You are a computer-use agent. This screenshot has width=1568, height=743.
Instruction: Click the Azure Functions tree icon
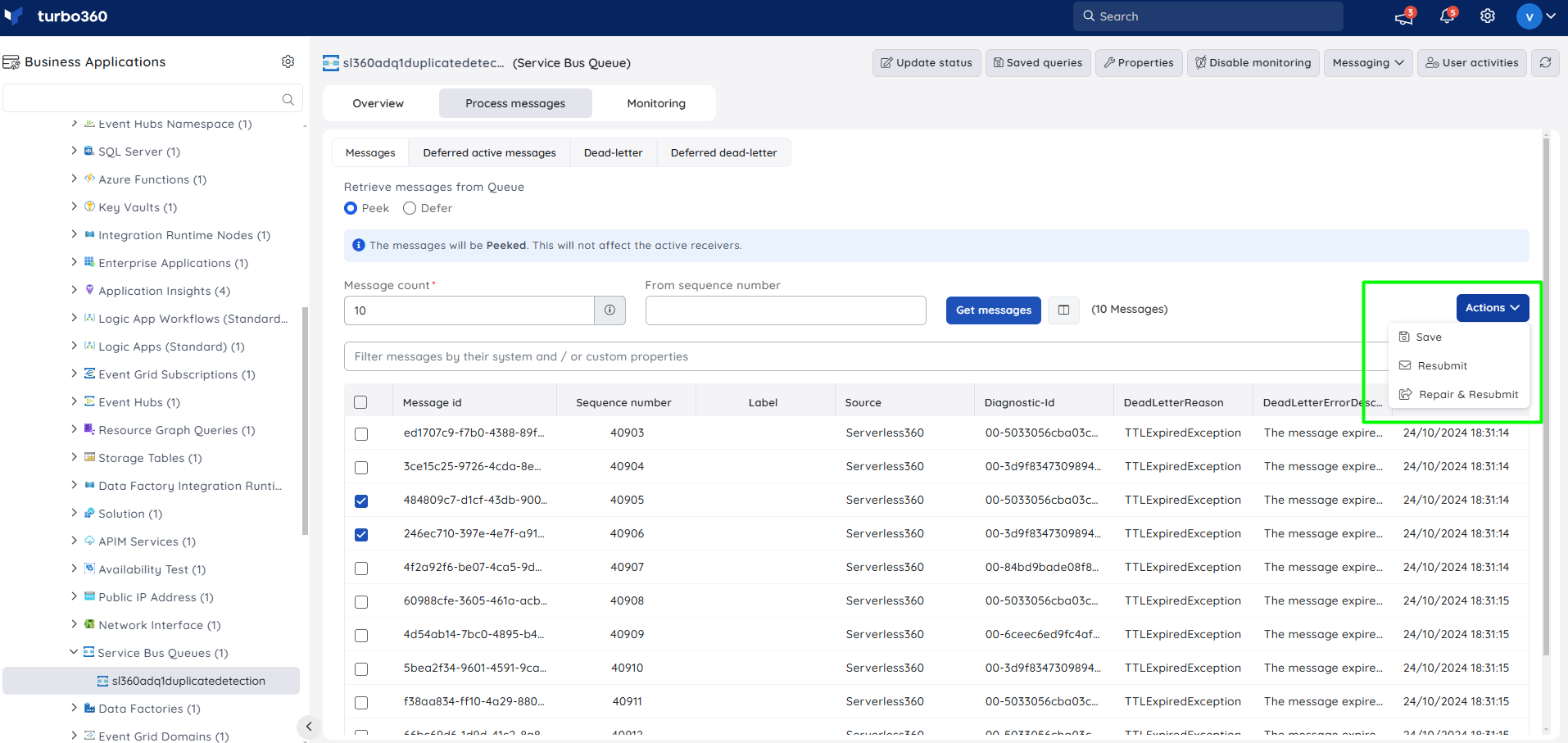pyautogui.click(x=89, y=179)
